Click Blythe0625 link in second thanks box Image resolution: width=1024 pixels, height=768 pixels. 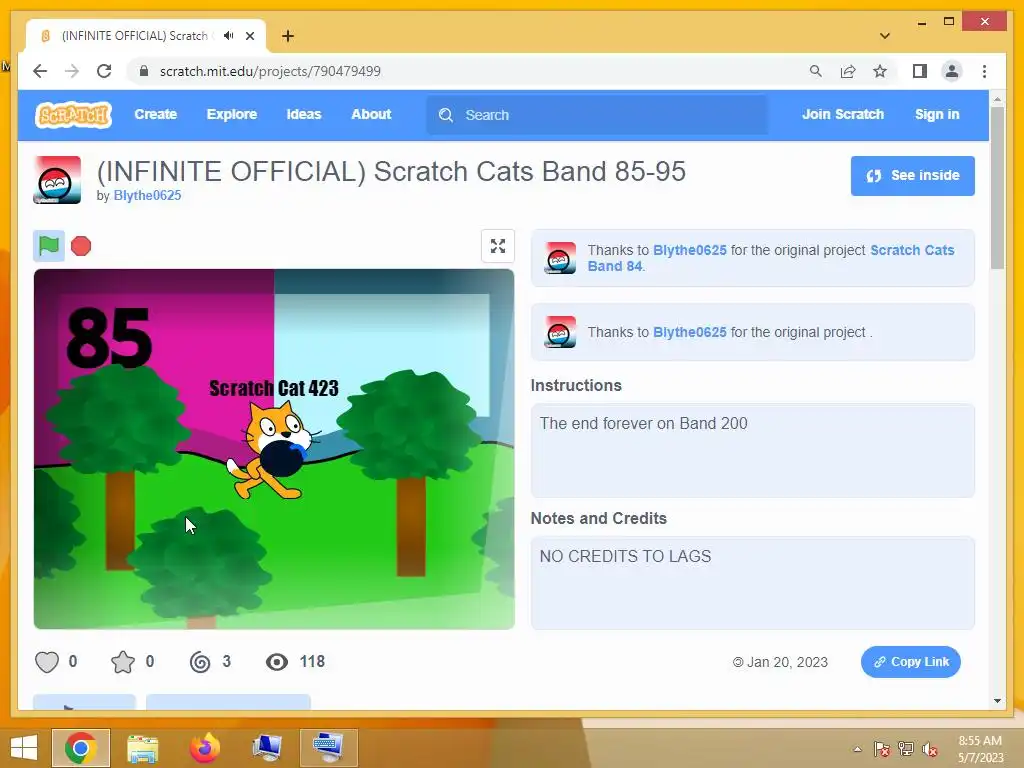pyautogui.click(x=690, y=332)
